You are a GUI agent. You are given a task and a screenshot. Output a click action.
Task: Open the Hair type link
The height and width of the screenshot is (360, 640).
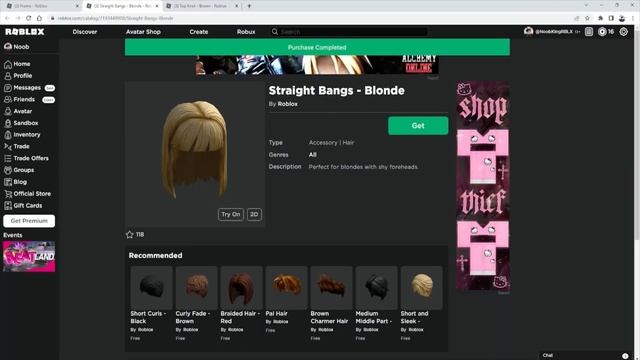pyautogui.click(x=348, y=142)
